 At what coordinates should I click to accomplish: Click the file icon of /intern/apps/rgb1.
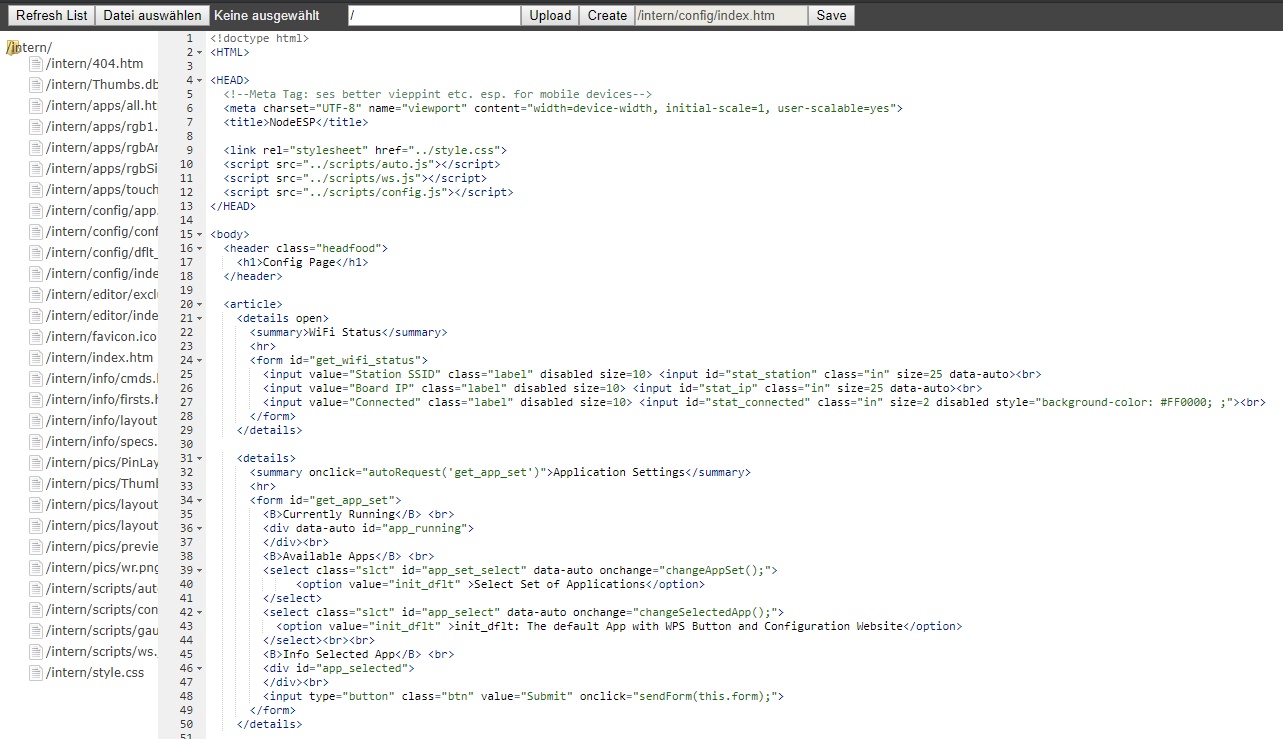click(x=36, y=127)
